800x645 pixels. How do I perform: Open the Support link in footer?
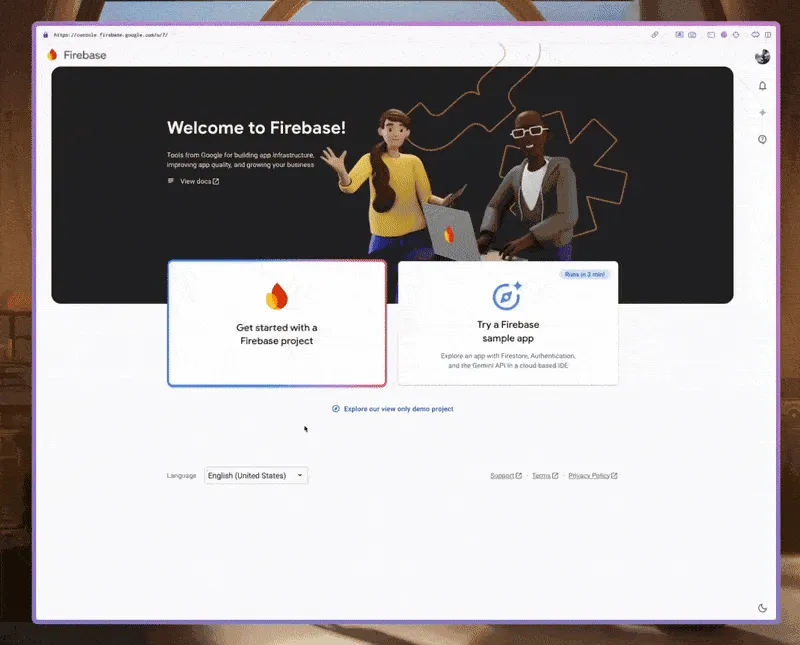coord(505,476)
